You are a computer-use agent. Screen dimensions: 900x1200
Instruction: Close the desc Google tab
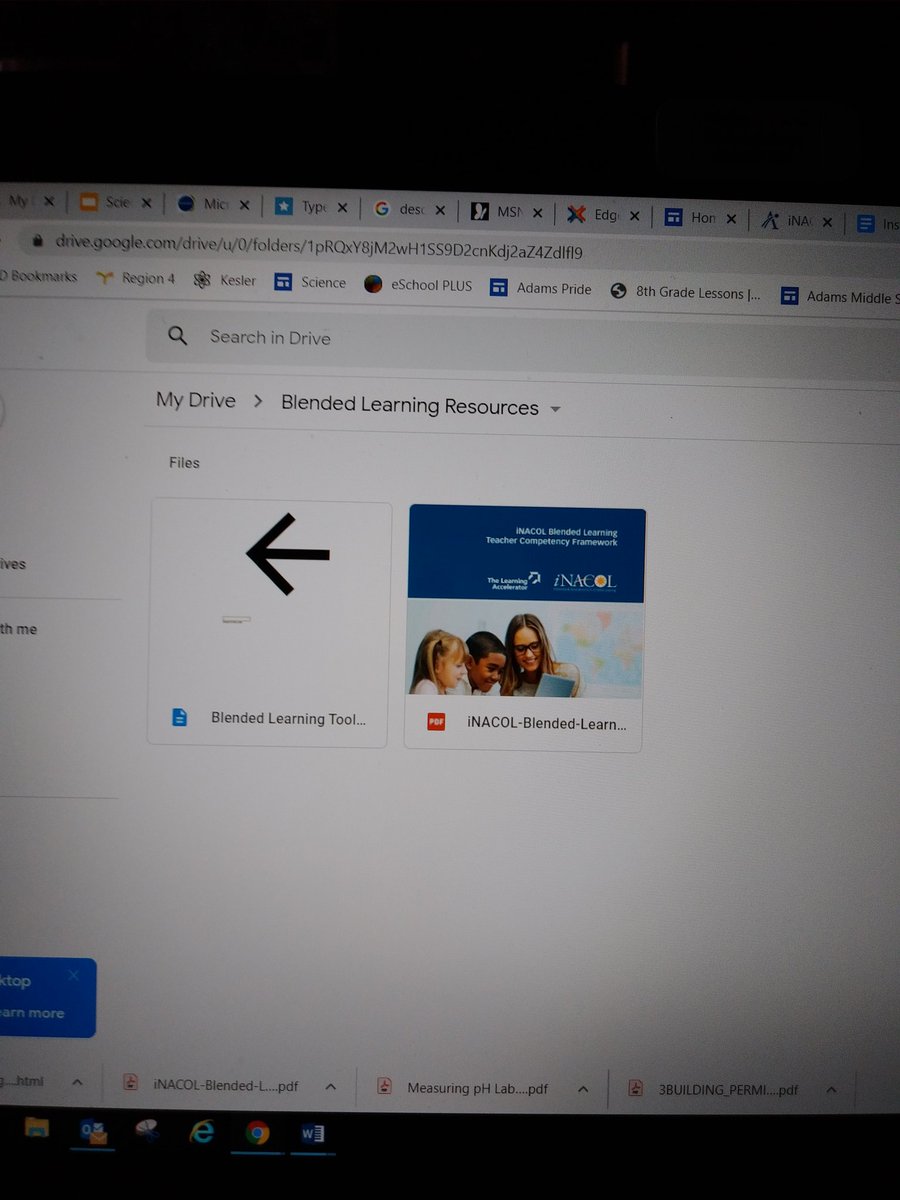click(440, 211)
